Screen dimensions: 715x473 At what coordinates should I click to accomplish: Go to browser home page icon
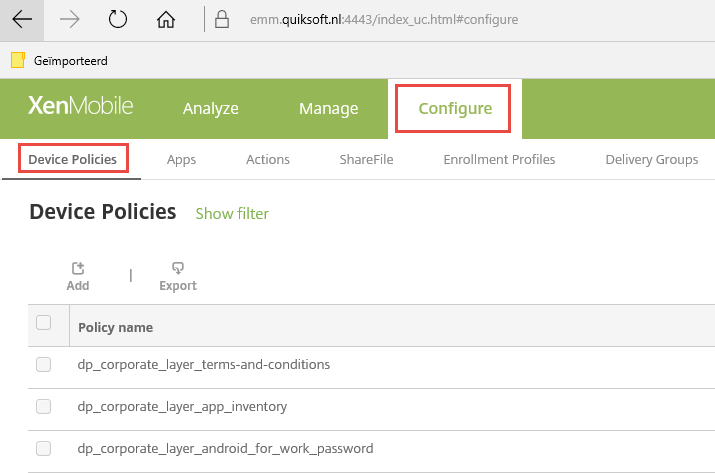(166, 19)
